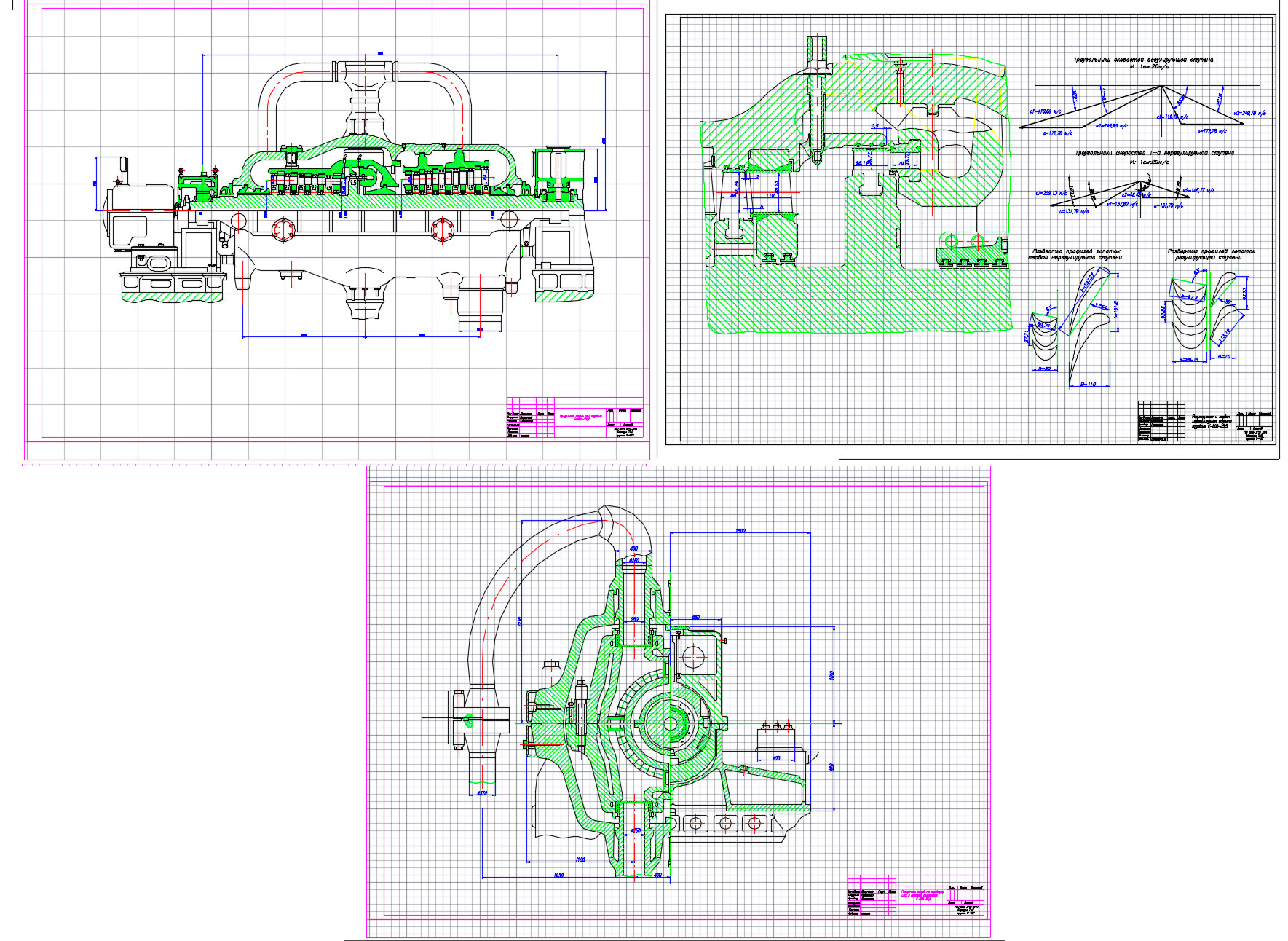Select the regulating stage enlarged section drawing
This screenshot has height=941, width=1288.
tap(856, 186)
